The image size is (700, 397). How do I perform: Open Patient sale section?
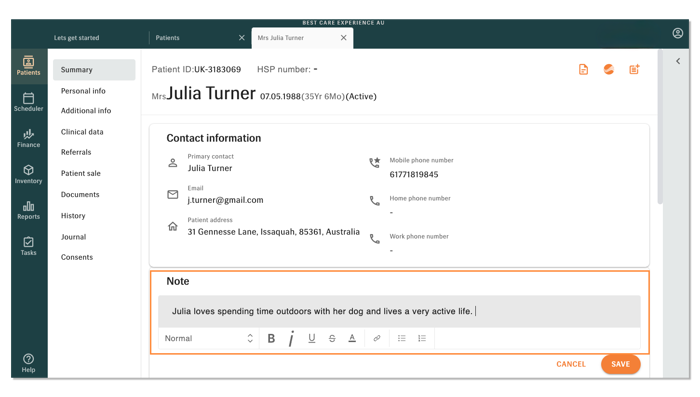point(80,173)
